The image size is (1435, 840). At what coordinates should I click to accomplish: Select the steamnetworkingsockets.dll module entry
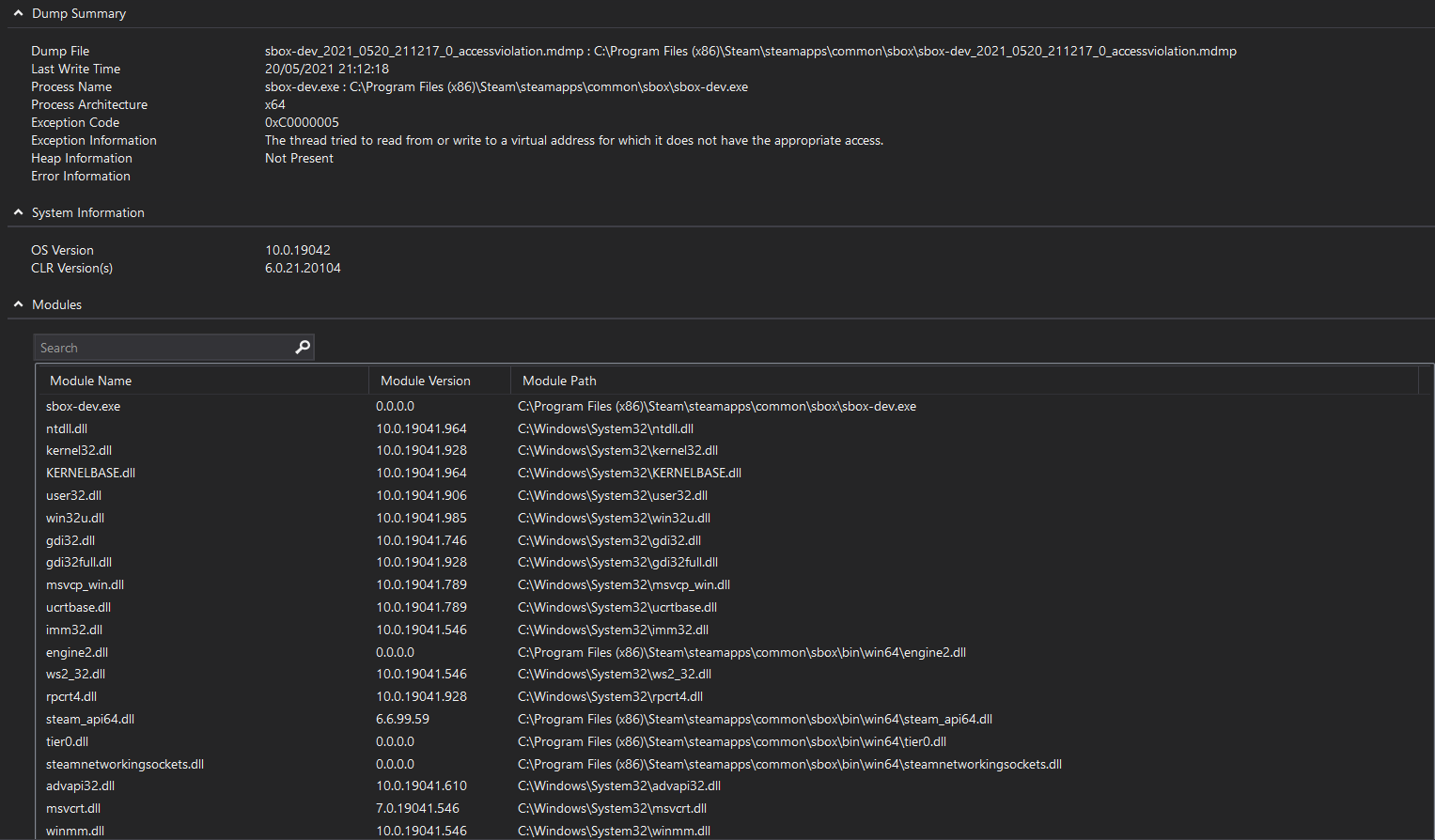(x=125, y=764)
